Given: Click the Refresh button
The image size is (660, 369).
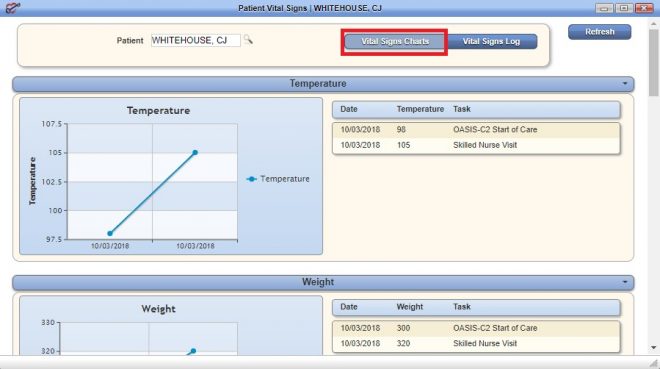Looking at the screenshot, I should click(599, 32).
